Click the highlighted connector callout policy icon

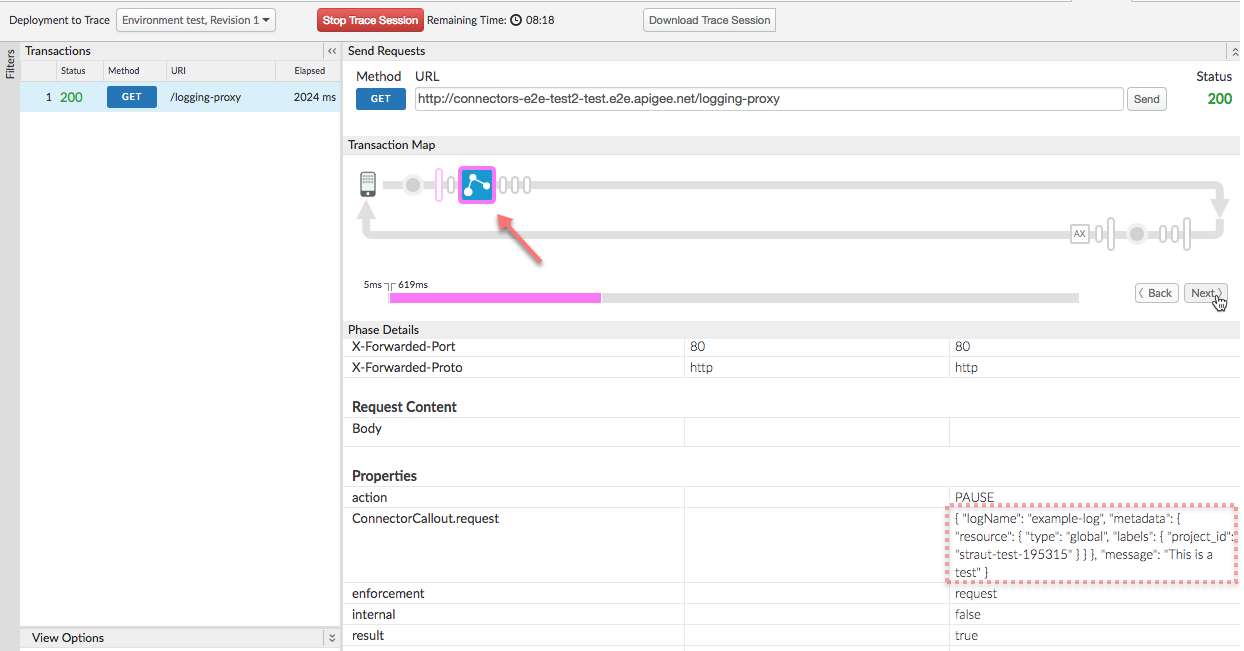(x=477, y=185)
